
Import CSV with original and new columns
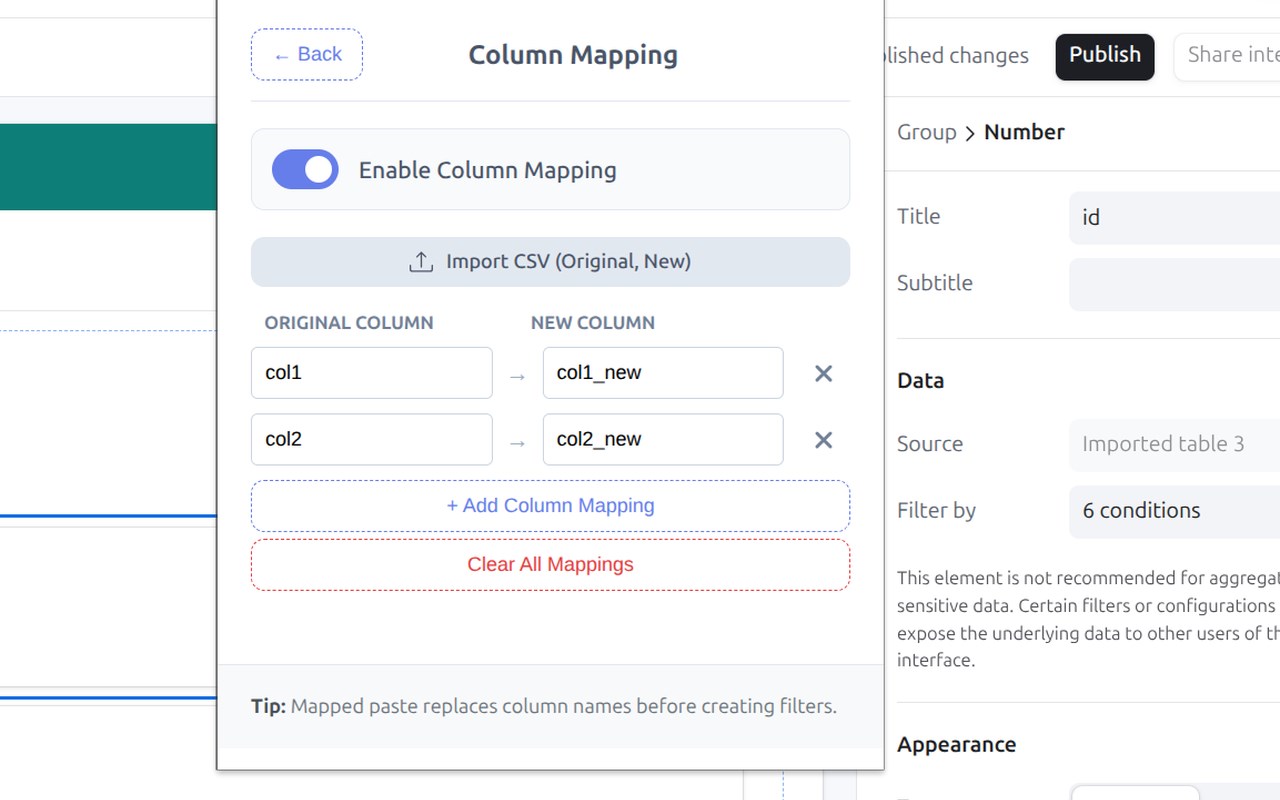point(550,262)
